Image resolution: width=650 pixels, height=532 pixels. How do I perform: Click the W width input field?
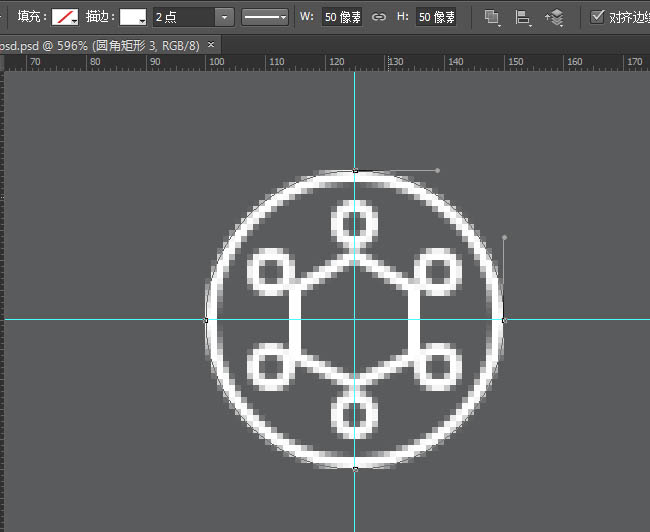(343, 17)
